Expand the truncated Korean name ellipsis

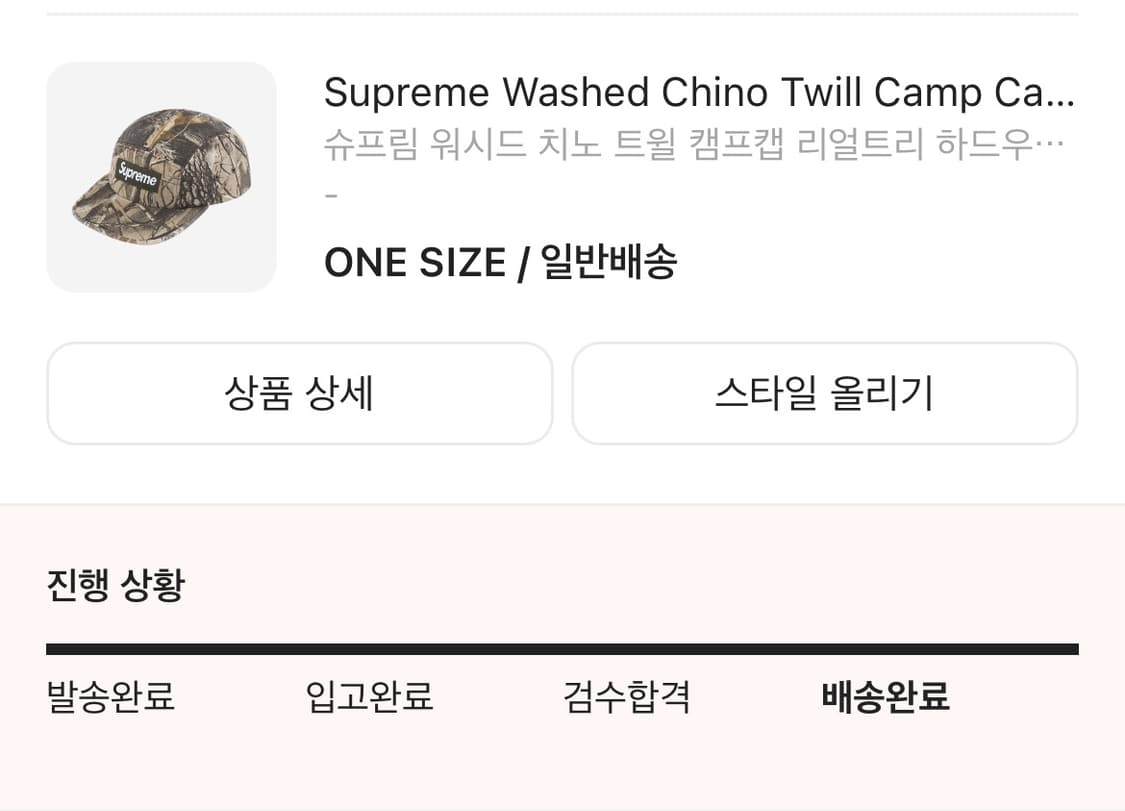[1051, 147]
